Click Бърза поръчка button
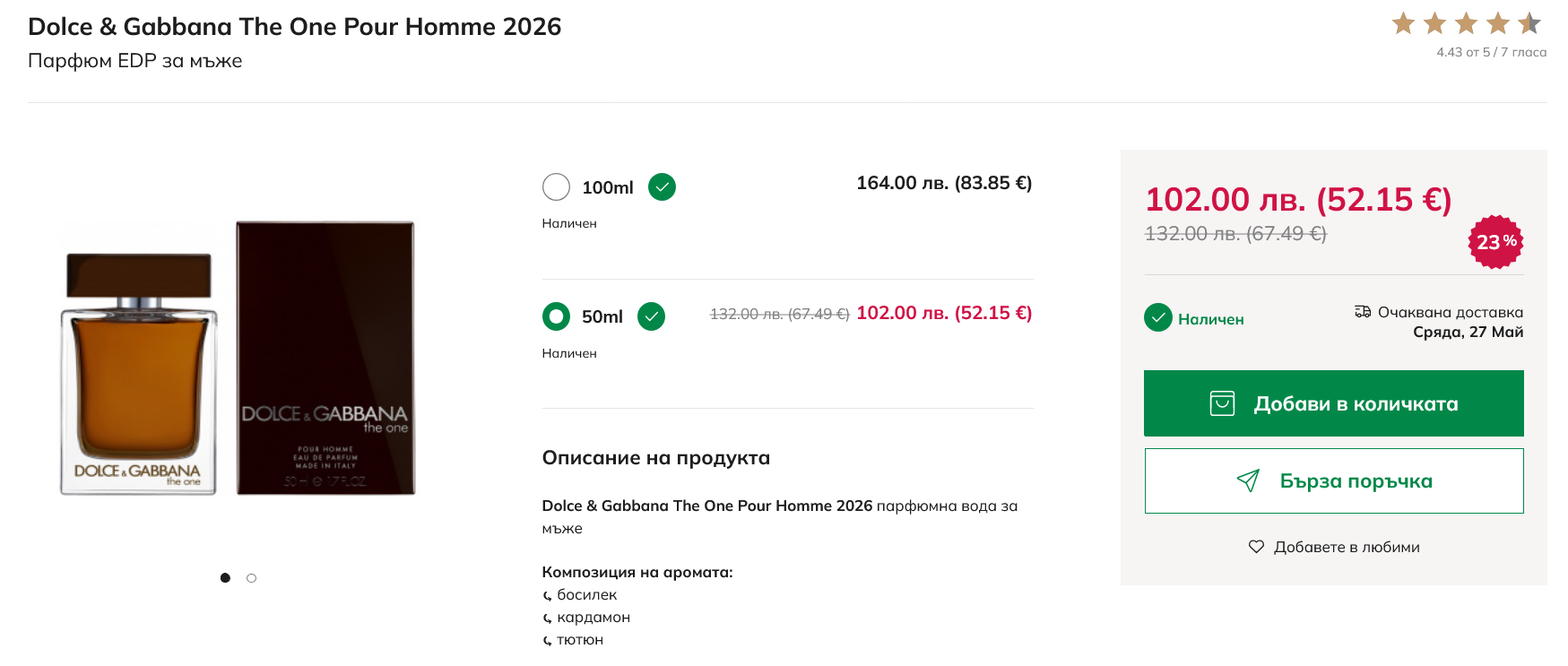Viewport: 1568px width, 666px height. (1334, 481)
